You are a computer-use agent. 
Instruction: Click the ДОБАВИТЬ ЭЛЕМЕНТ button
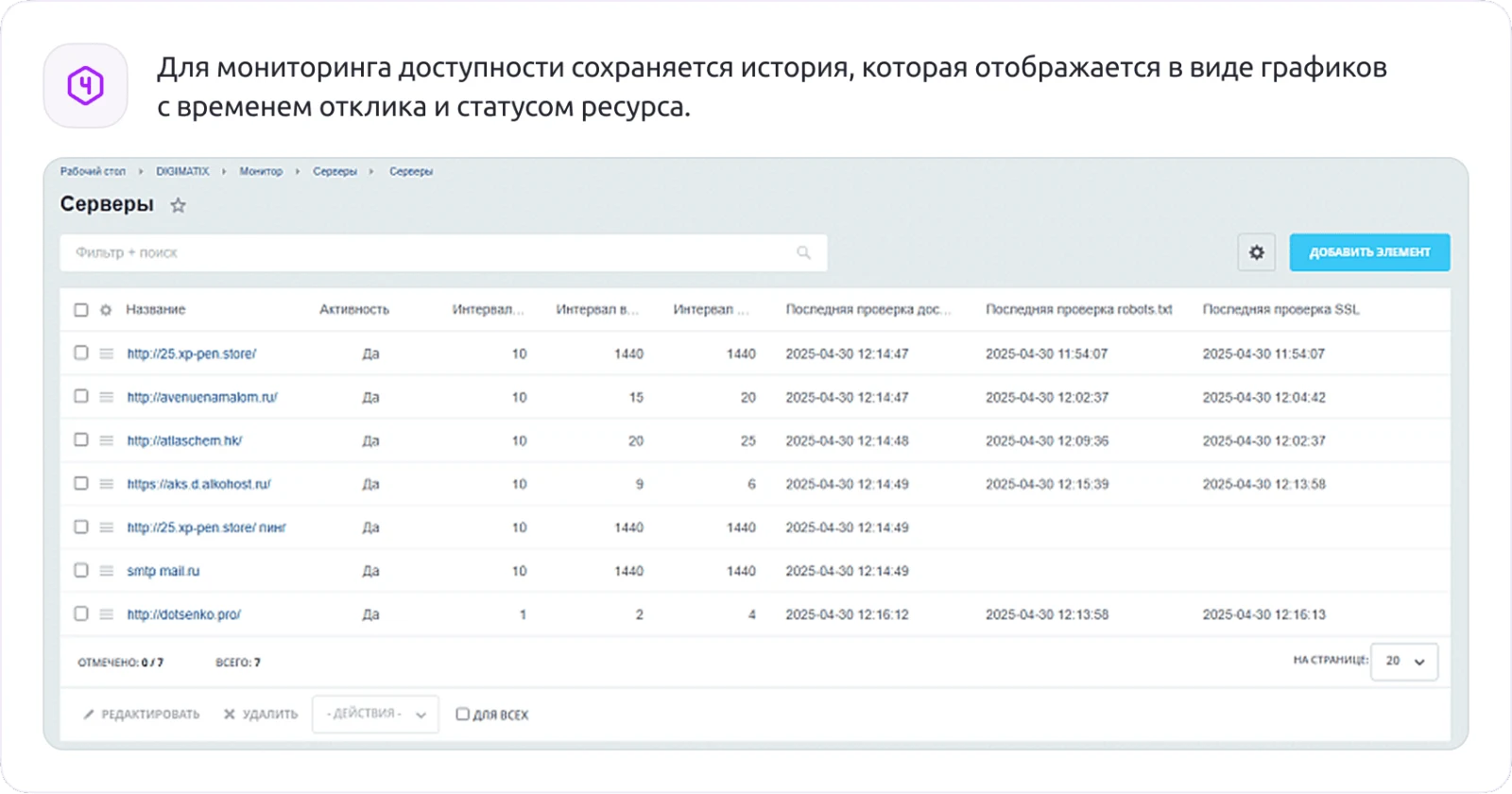(1369, 252)
